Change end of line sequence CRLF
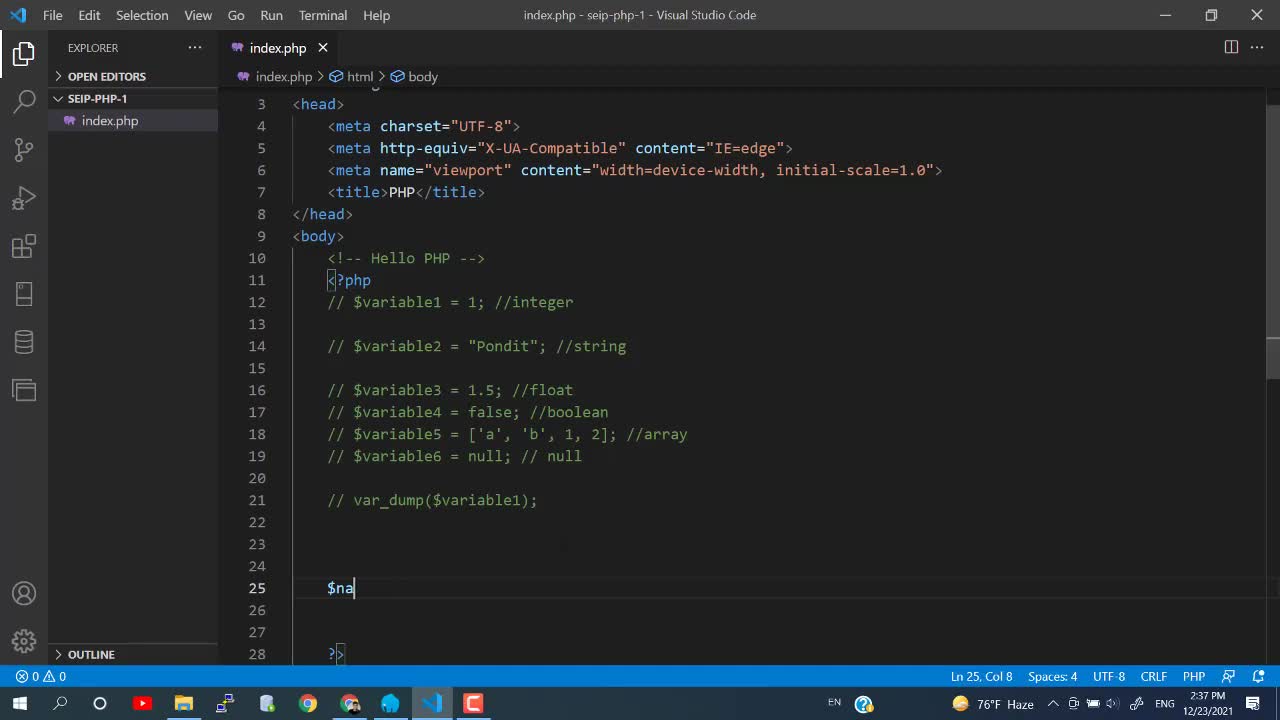Screen dimensions: 1280x720 click(1153, 676)
